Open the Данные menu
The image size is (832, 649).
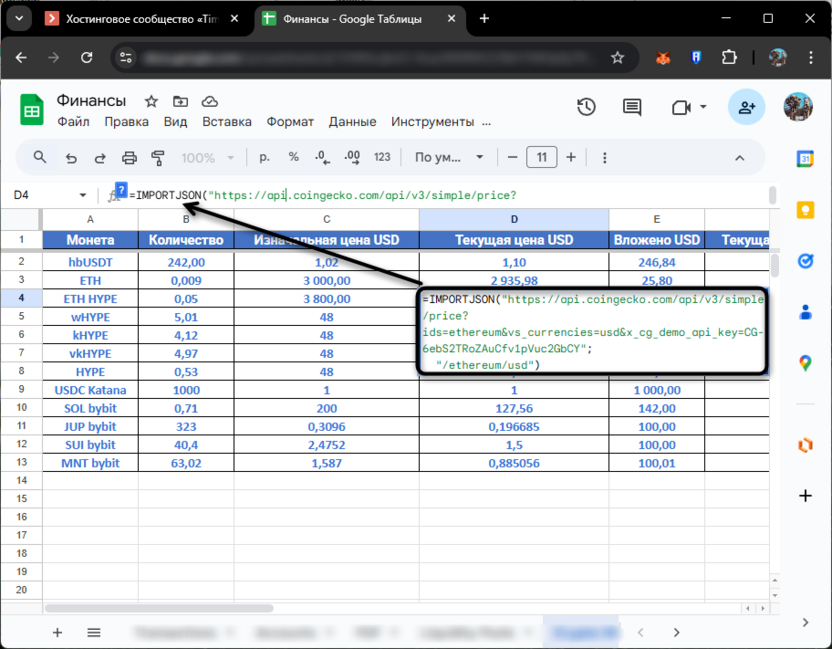[x=352, y=122]
